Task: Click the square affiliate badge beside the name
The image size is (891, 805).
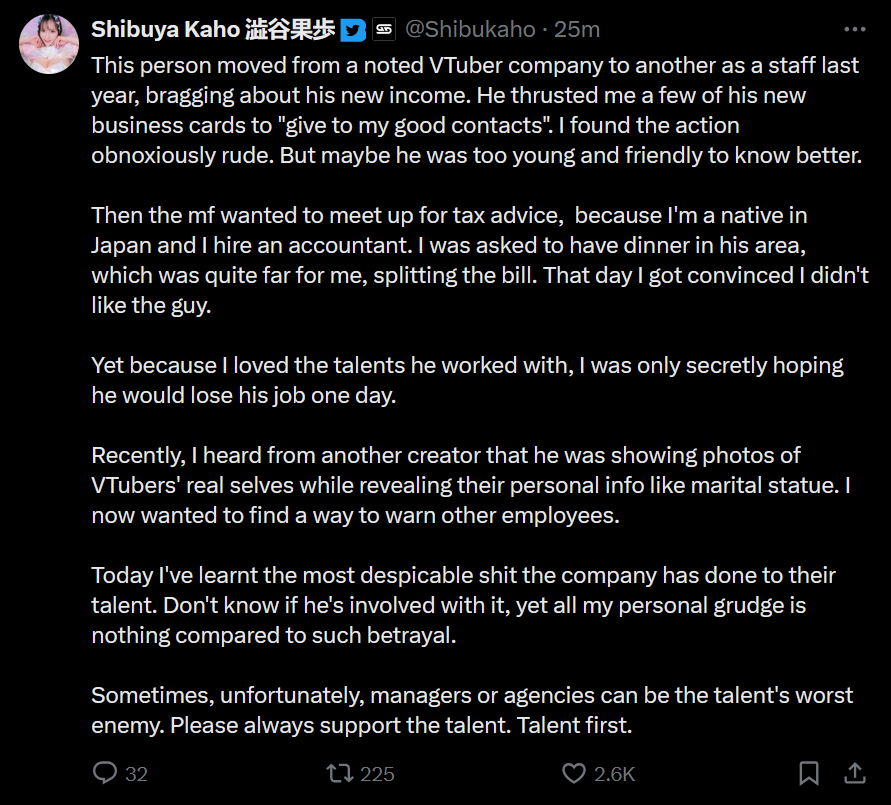Action: pos(384,30)
